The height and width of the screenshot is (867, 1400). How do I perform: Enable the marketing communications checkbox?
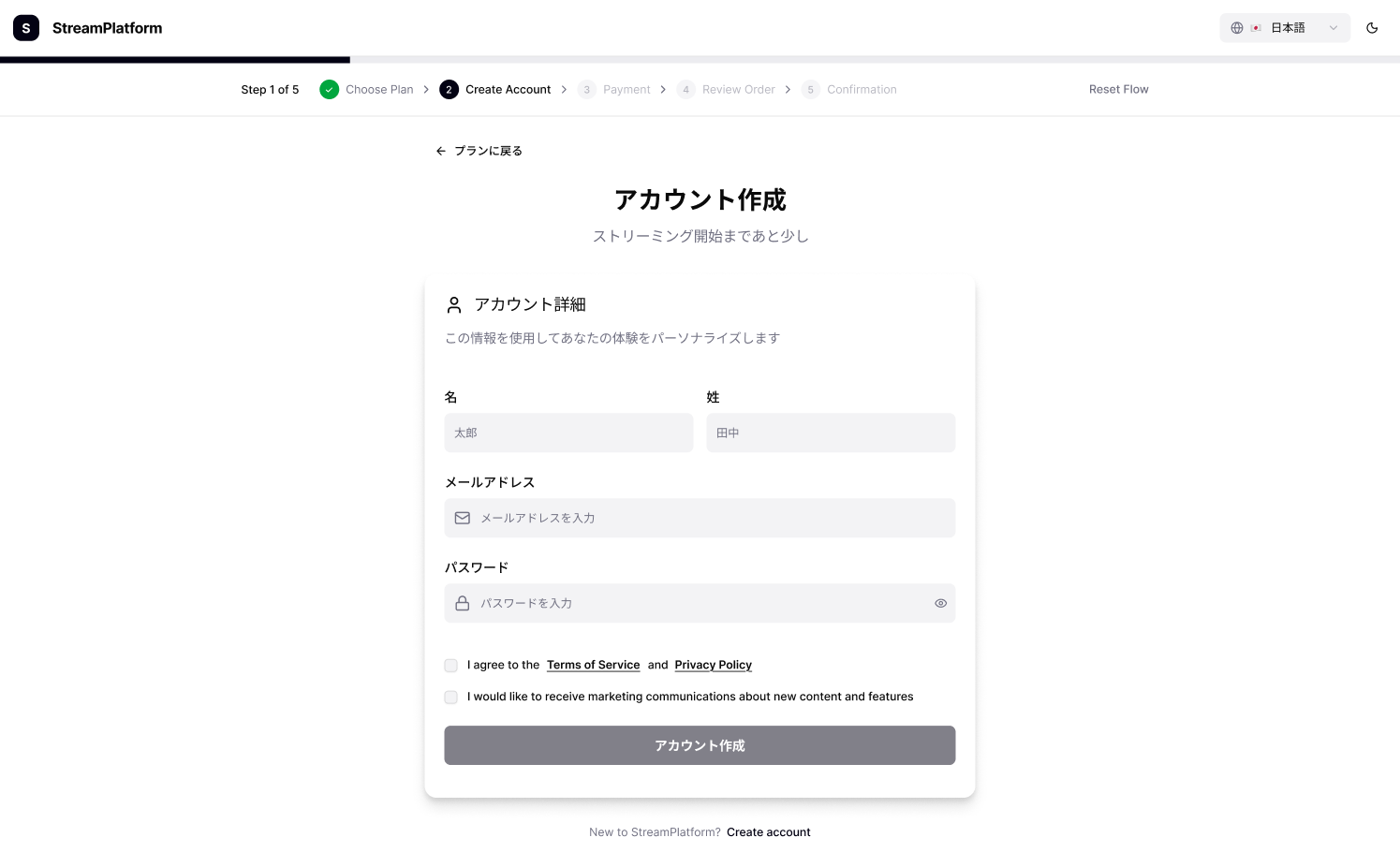(450, 698)
